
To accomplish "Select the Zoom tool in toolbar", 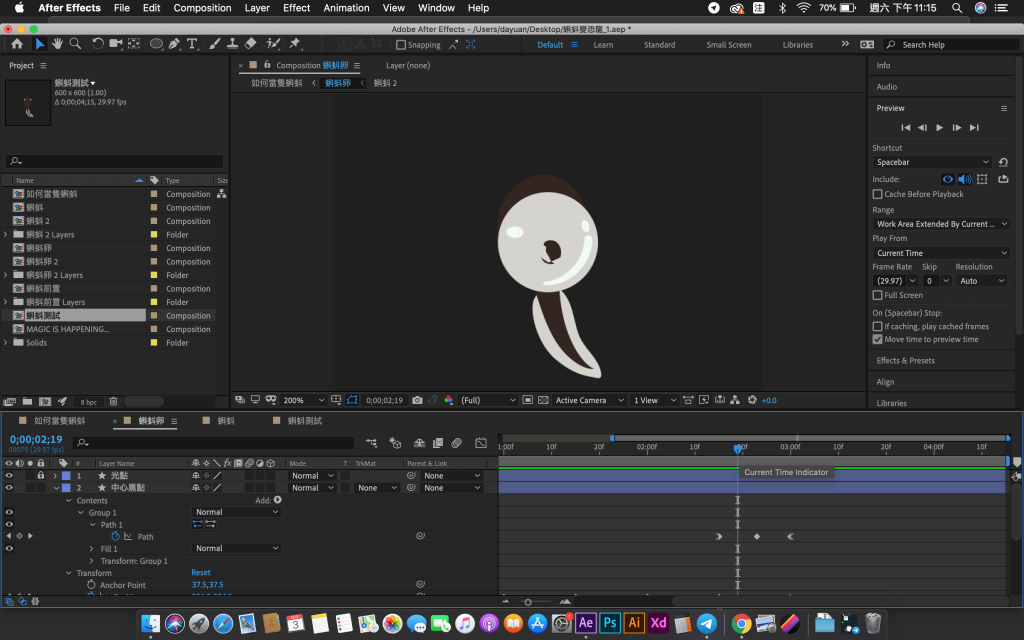I will point(75,44).
